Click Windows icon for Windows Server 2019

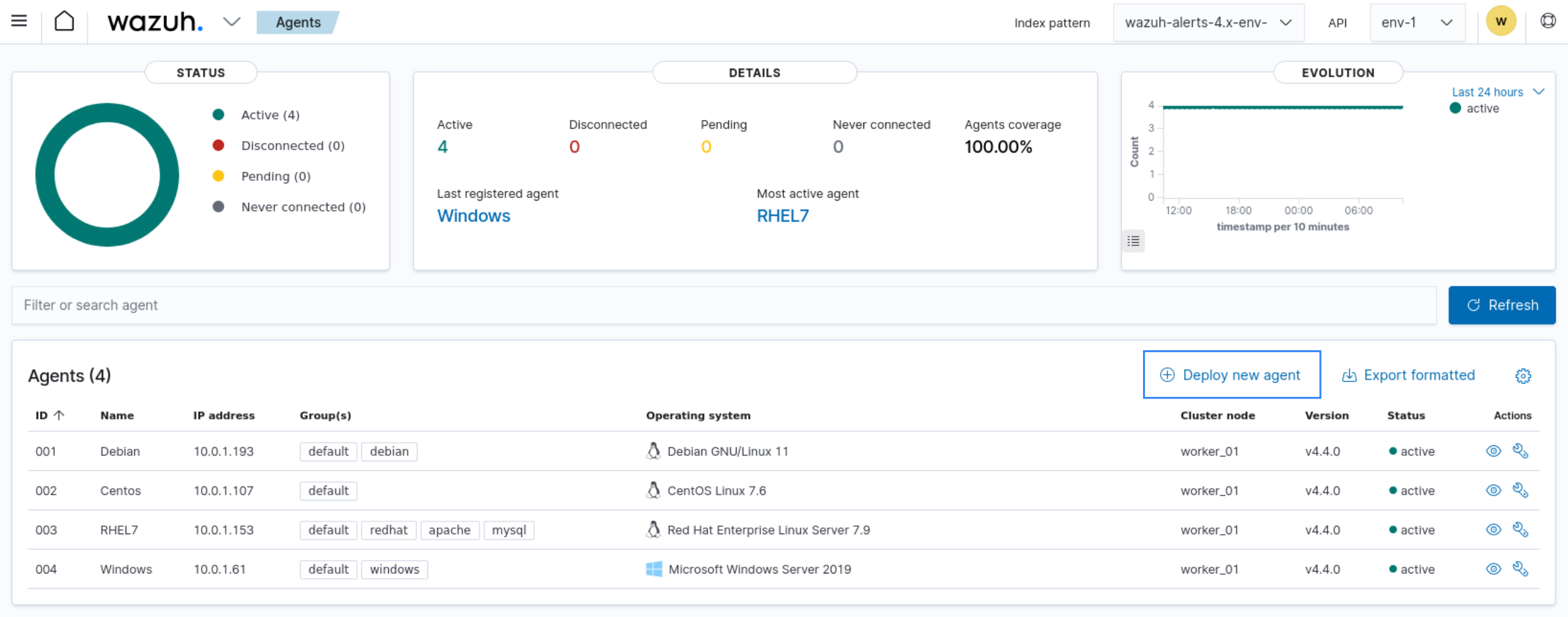point(654,569)
